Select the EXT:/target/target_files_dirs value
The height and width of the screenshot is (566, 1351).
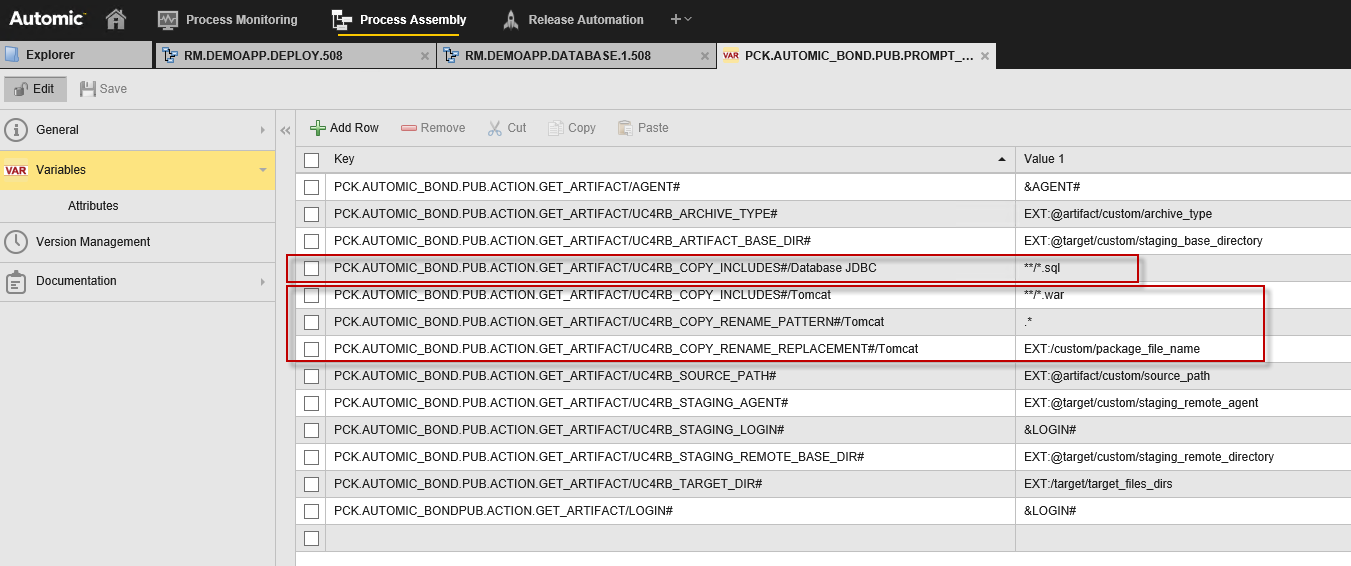coord(1183,484)
